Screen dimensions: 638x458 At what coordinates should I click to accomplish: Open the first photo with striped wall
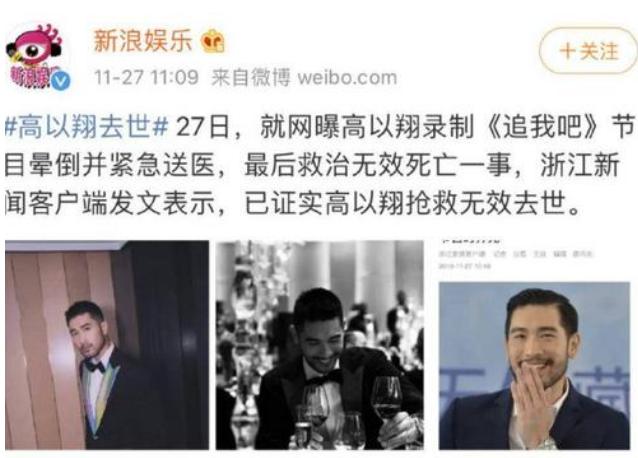107,345
